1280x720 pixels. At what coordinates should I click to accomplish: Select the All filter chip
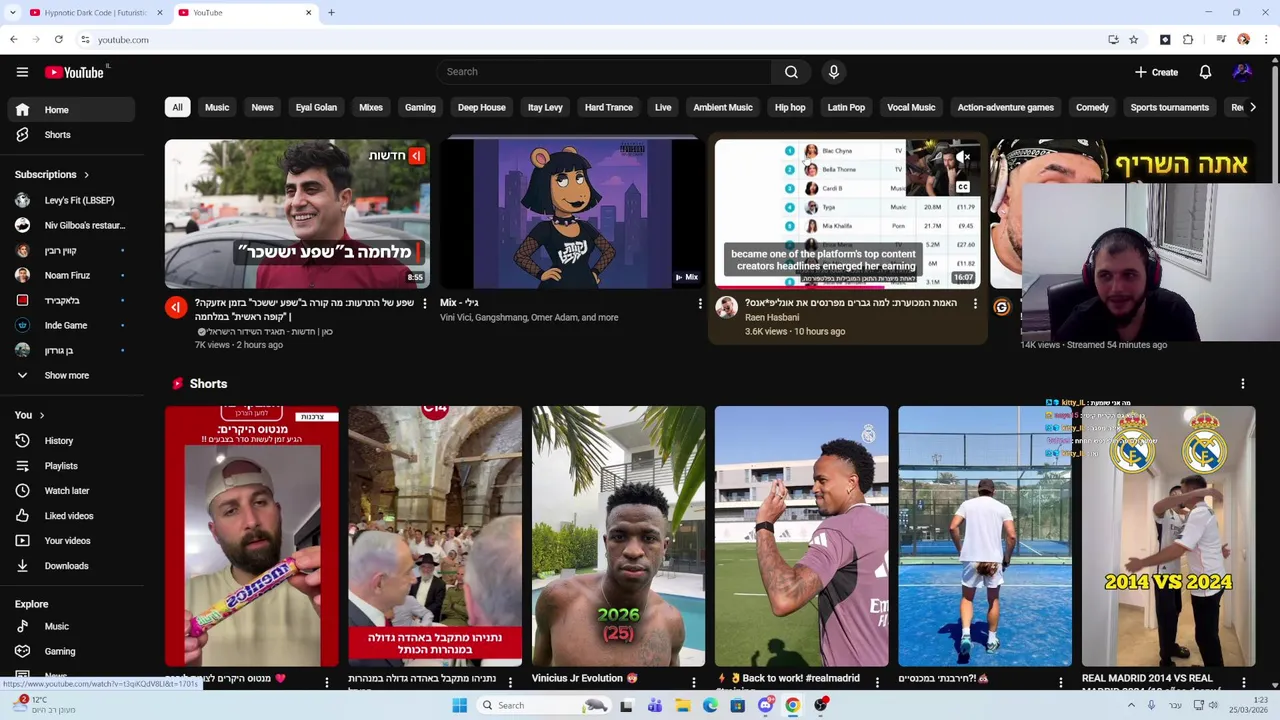coord(177,107)
